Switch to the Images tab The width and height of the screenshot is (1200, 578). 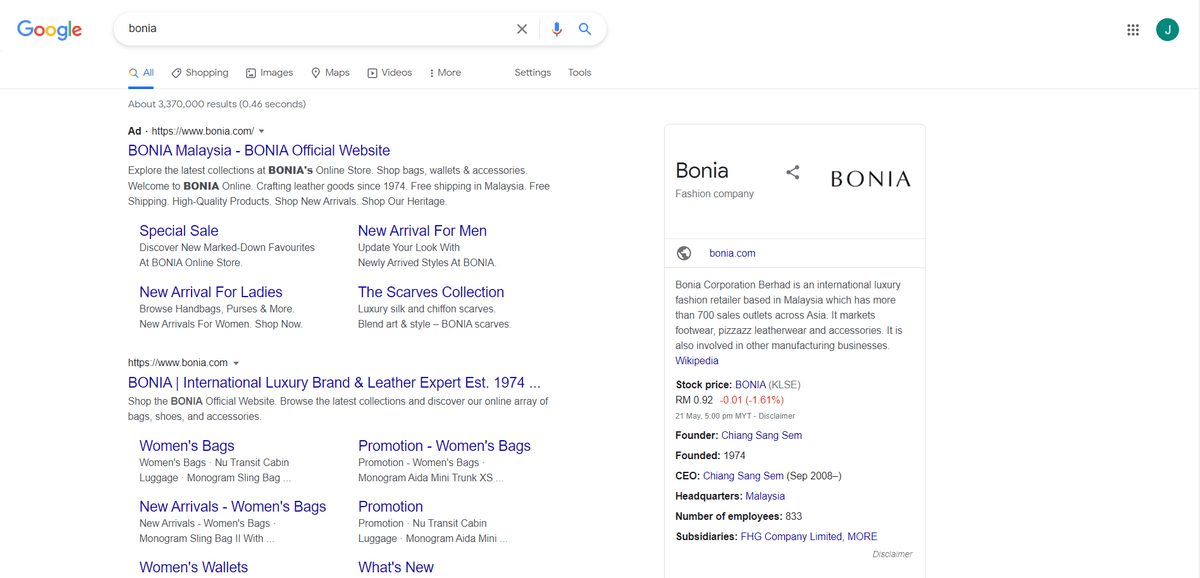(270, 73)
